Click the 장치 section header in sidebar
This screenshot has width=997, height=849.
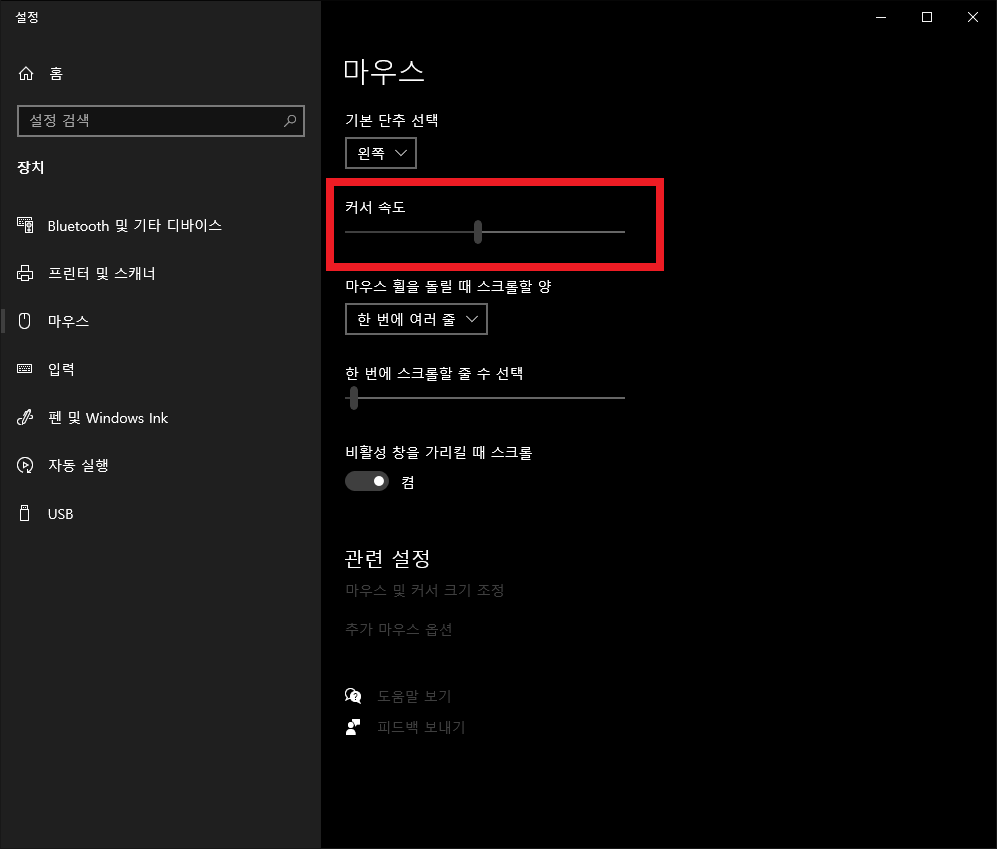pyautogui.click(x=31, y=168)
